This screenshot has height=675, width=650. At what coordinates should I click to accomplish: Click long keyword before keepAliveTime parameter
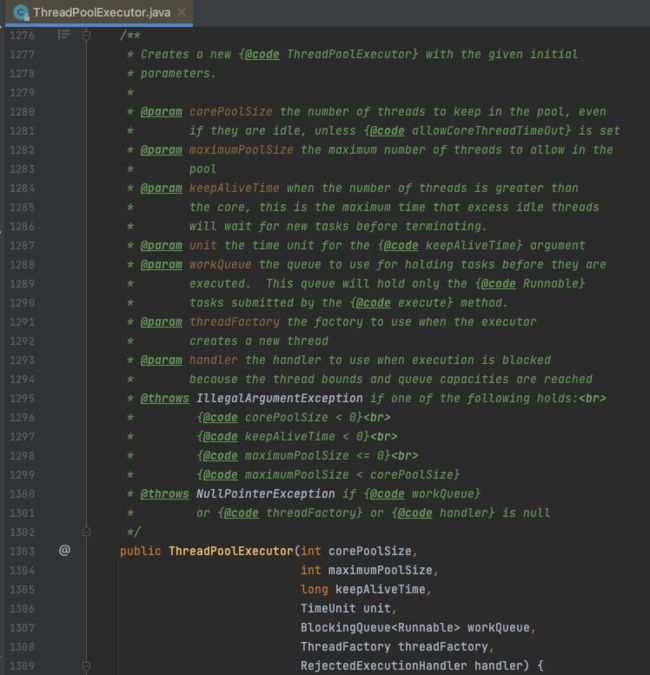pos(314,590)
